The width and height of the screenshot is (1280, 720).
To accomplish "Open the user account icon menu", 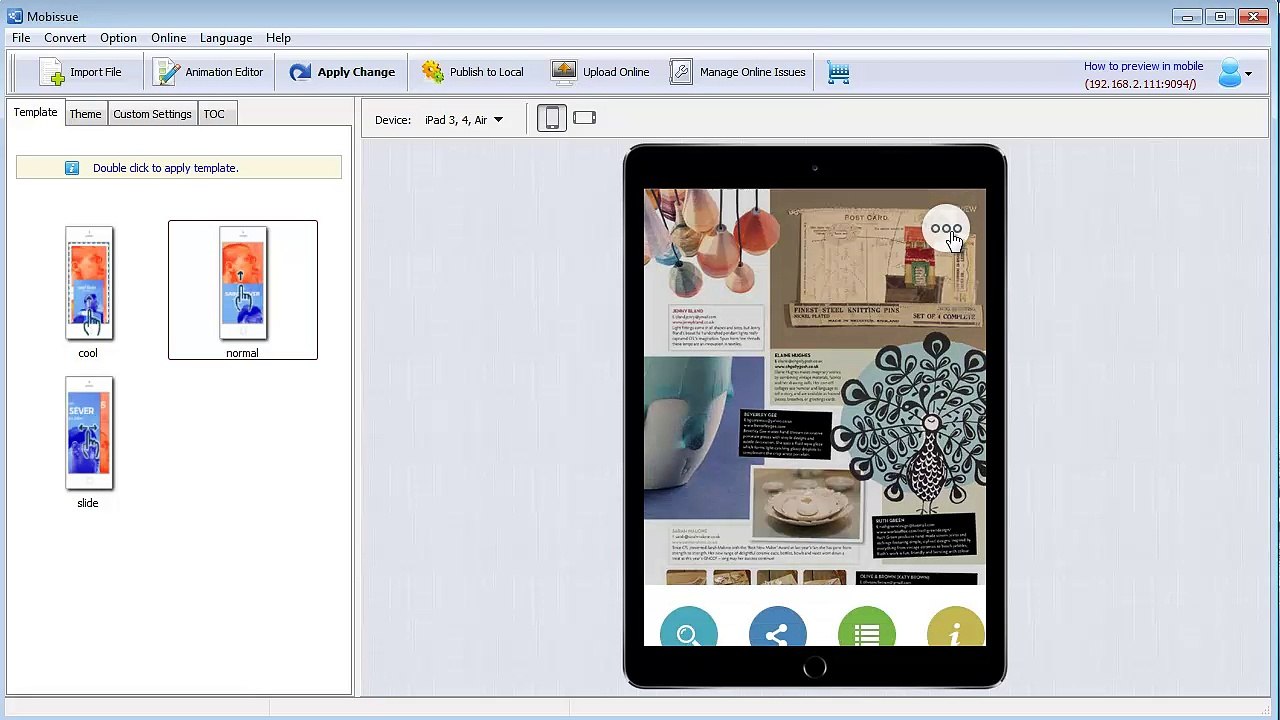I will click(1235, 73).
